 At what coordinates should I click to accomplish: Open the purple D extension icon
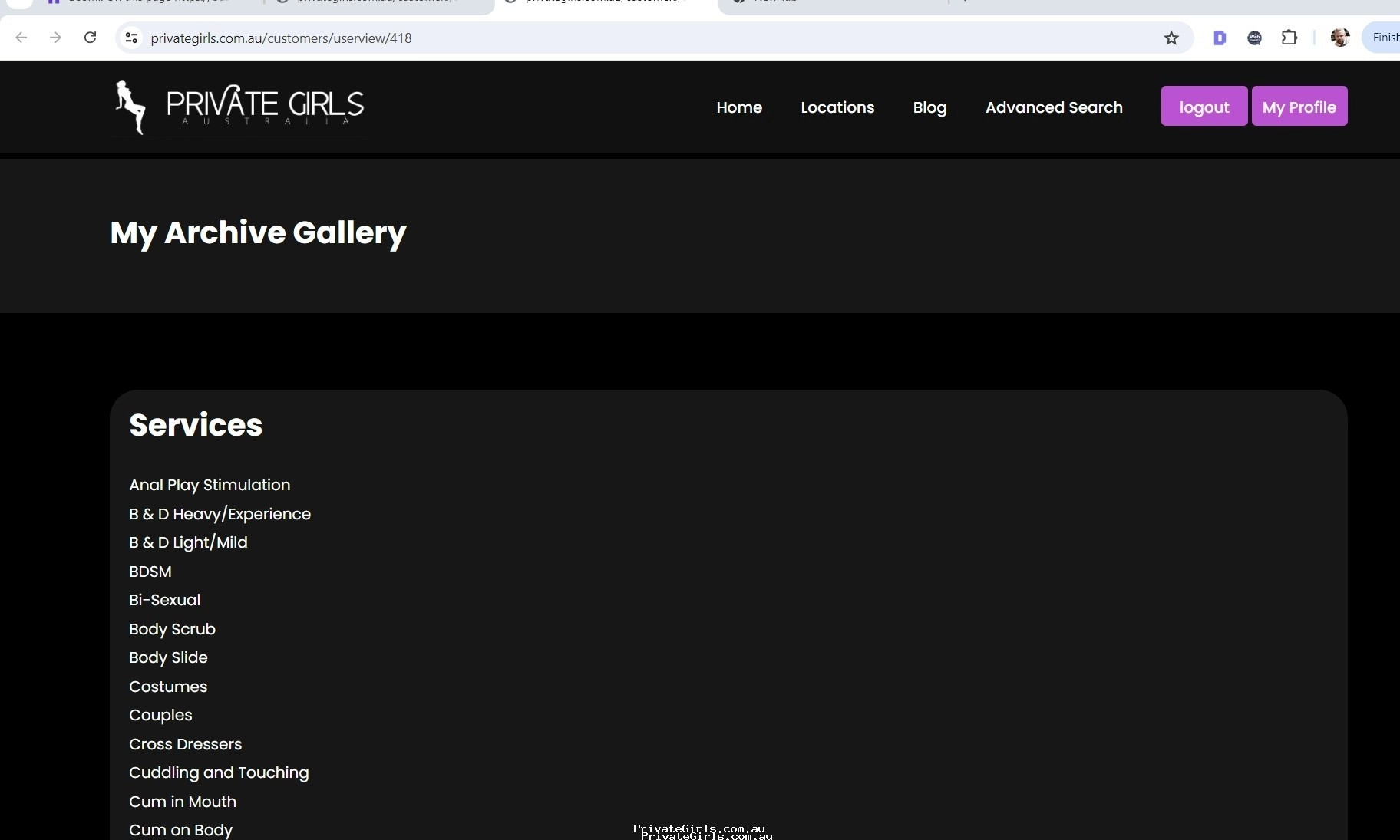1220,38
